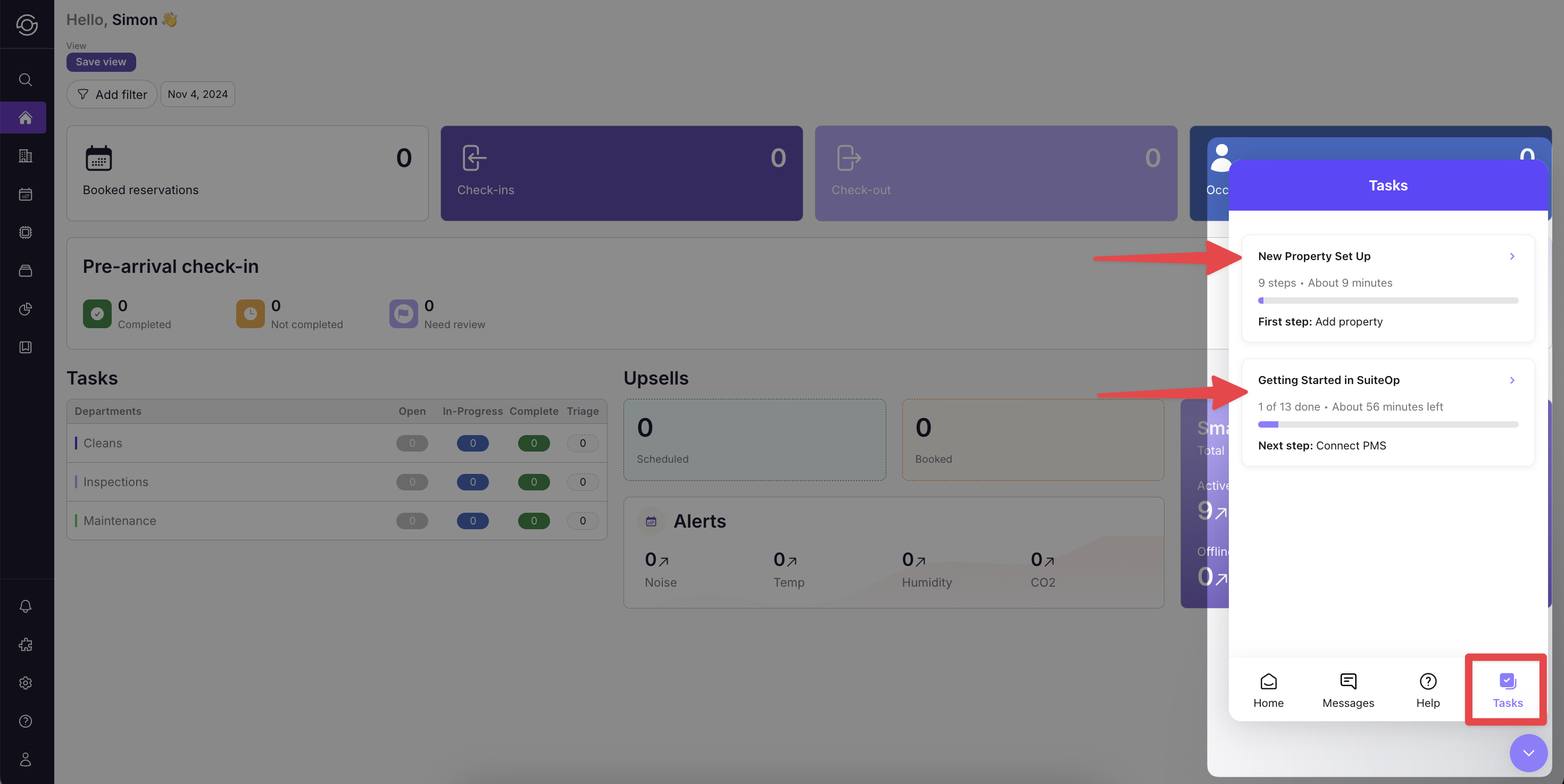Click the search icon in sidebar
Screen dimensions: 1564x784
(x=26, y=79)
